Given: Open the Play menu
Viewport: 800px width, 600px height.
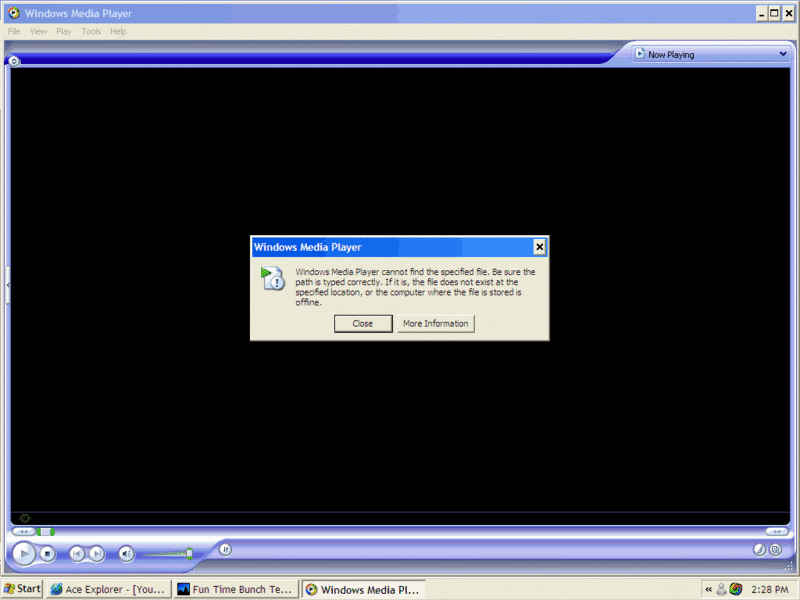Looking at the screenshot, I should pyautogui.click(x=64, y=31).
